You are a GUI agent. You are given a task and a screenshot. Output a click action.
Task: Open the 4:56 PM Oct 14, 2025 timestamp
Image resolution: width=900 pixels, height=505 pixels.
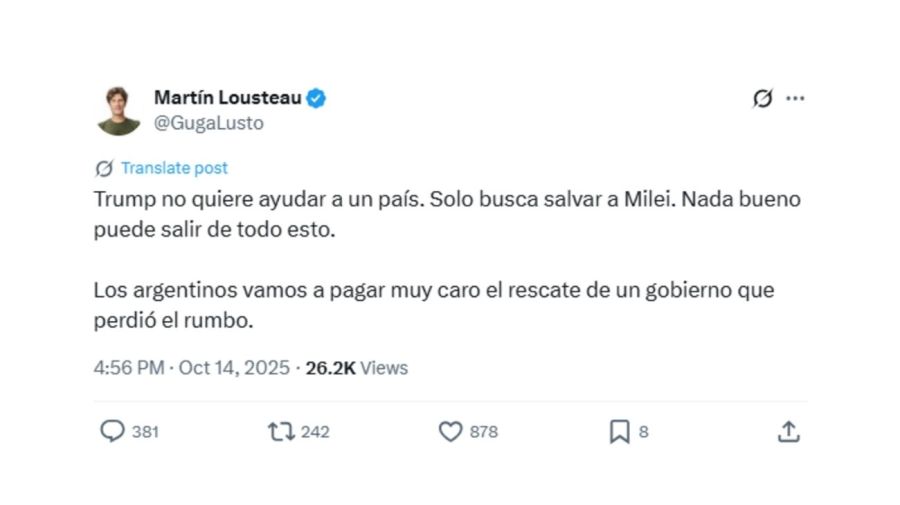pos(190,368)
